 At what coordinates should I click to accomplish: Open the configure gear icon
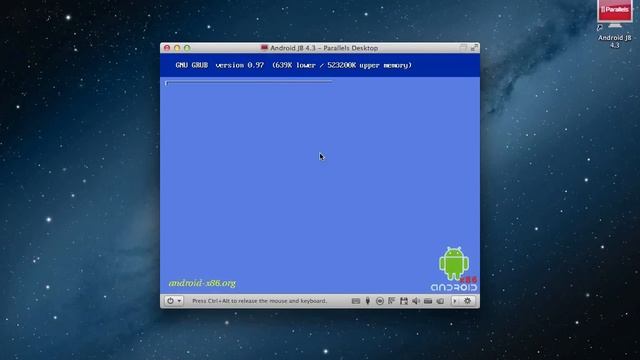pyautogui.click(x=467, y=301)
